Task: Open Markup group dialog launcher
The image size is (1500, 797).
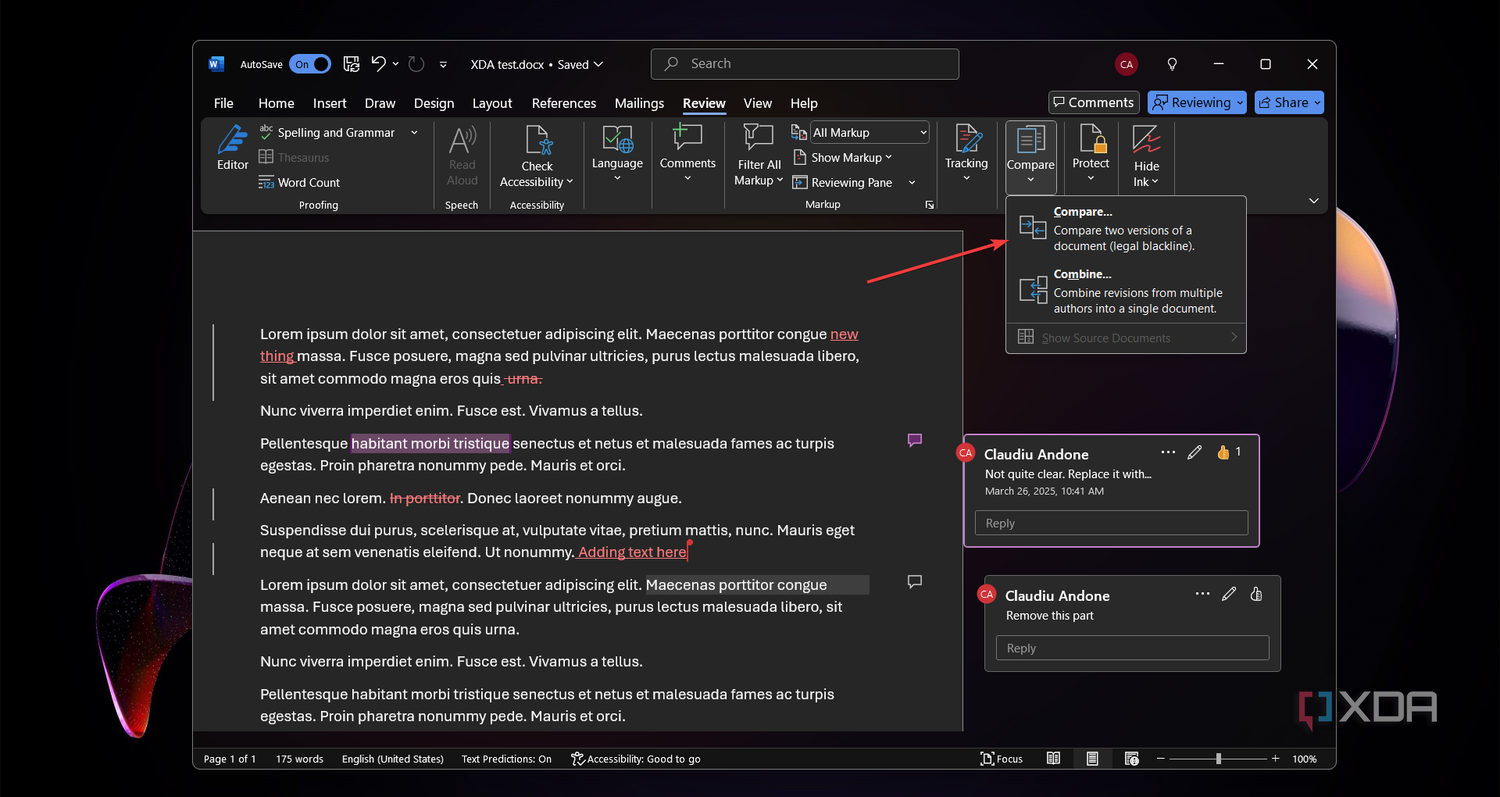Action: (x=929, y=204)
